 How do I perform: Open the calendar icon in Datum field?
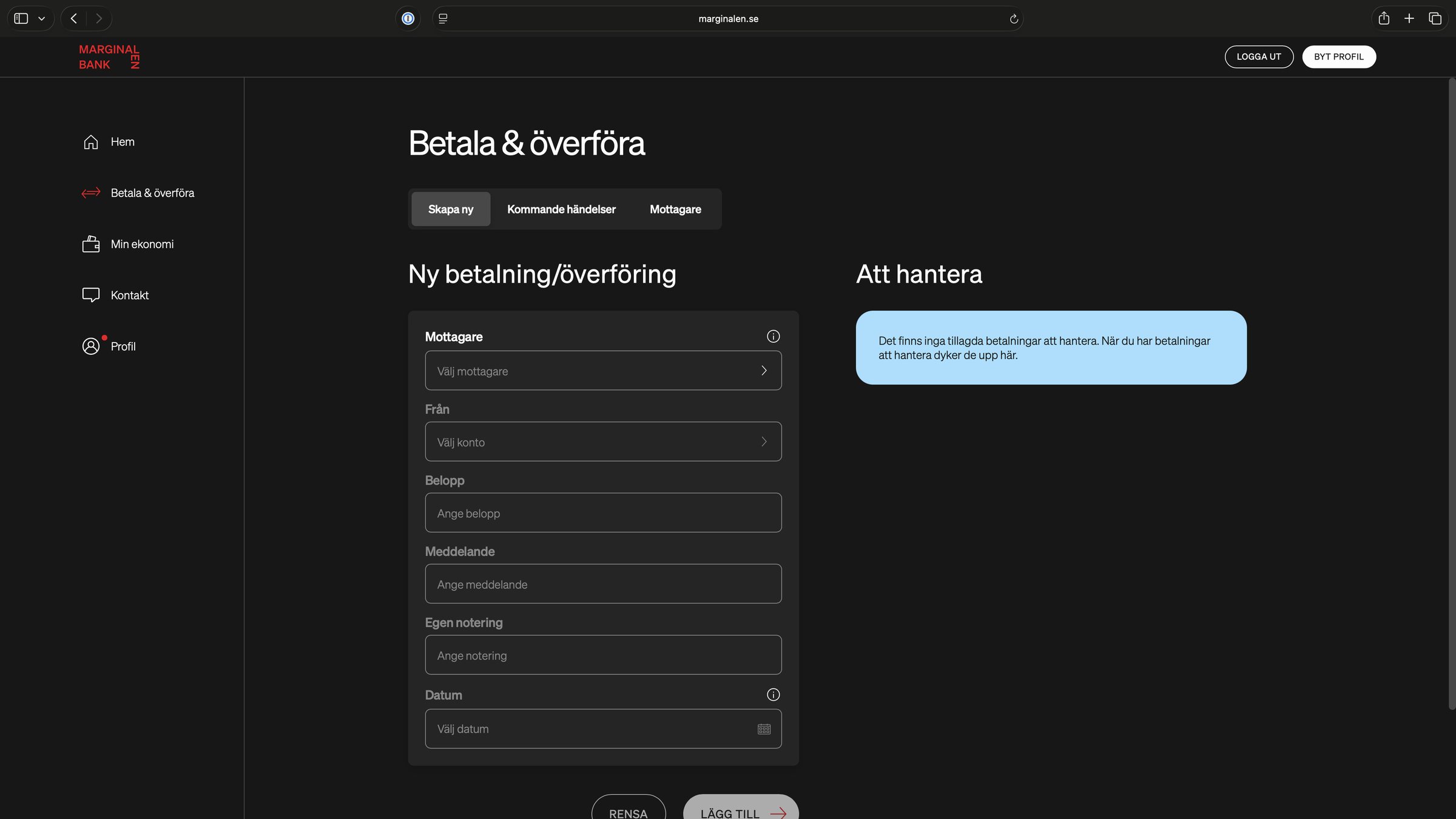tap(764, 729)
